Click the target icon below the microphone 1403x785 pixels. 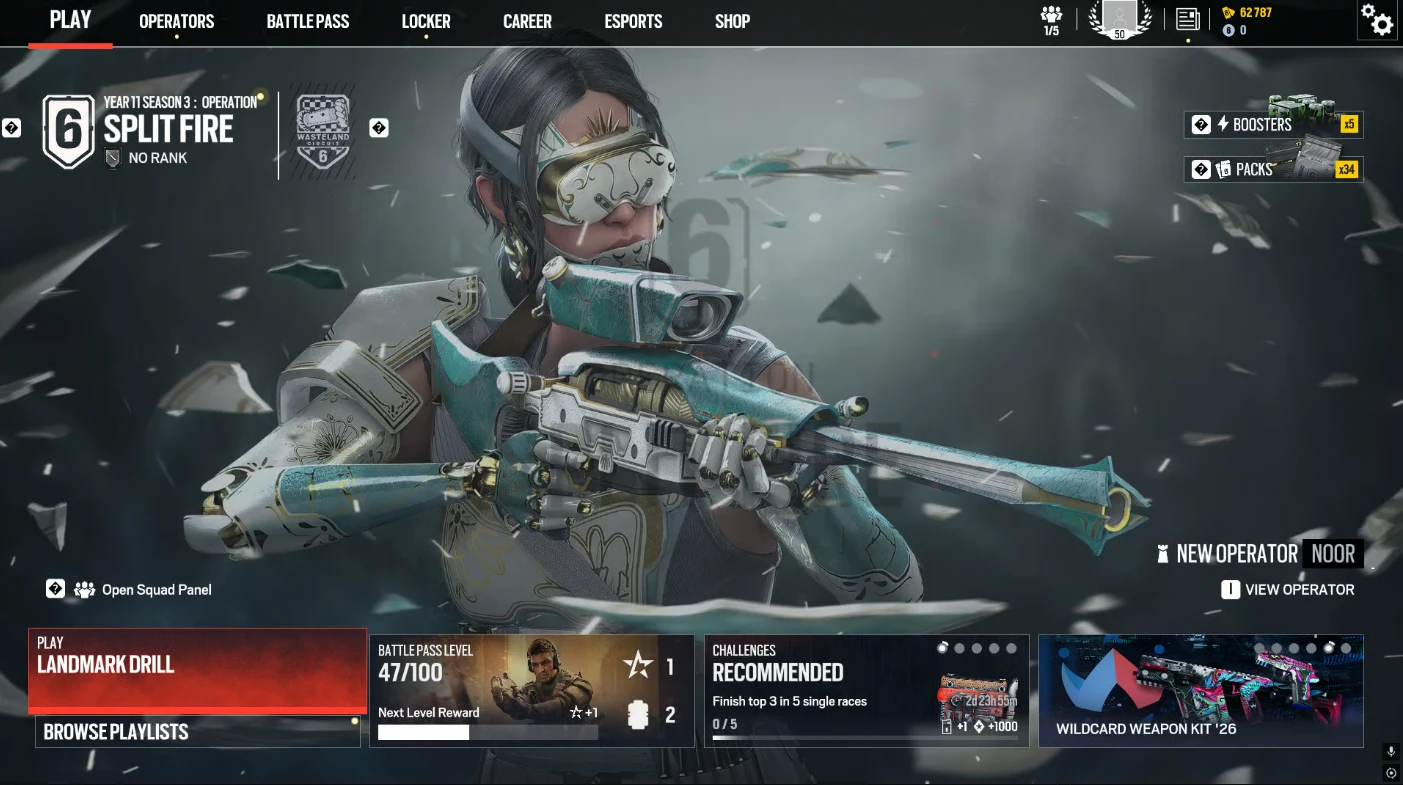coord(1391,773)
